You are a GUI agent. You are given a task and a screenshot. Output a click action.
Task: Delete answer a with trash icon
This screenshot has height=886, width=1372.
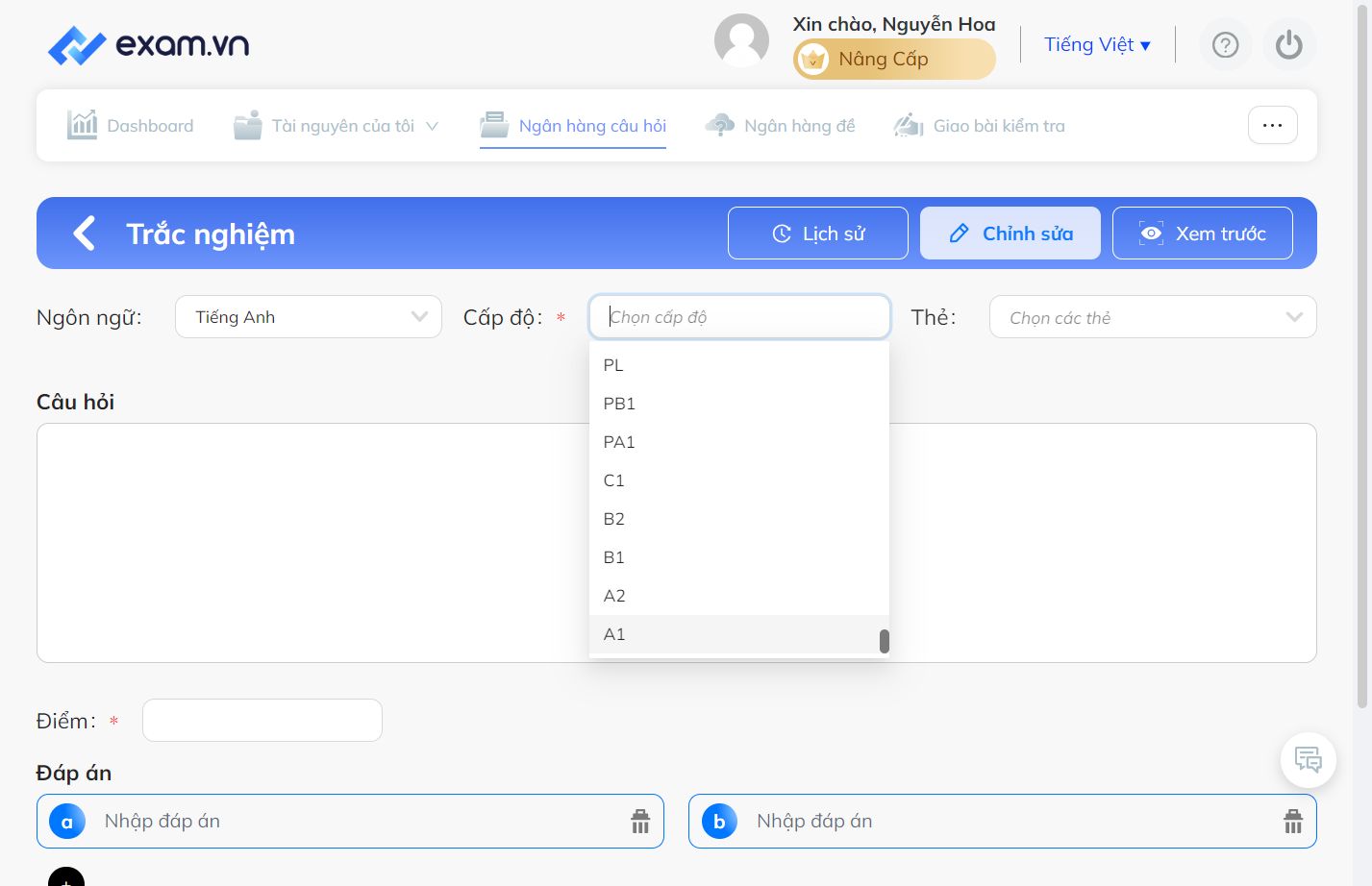coord(640,822)
